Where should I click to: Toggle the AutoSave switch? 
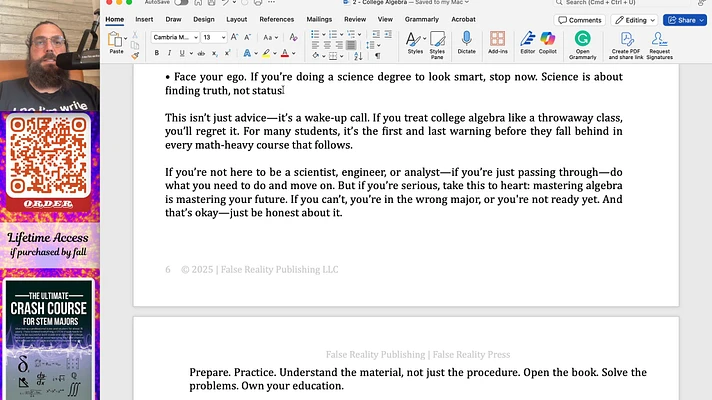click(x=181, y=3)
